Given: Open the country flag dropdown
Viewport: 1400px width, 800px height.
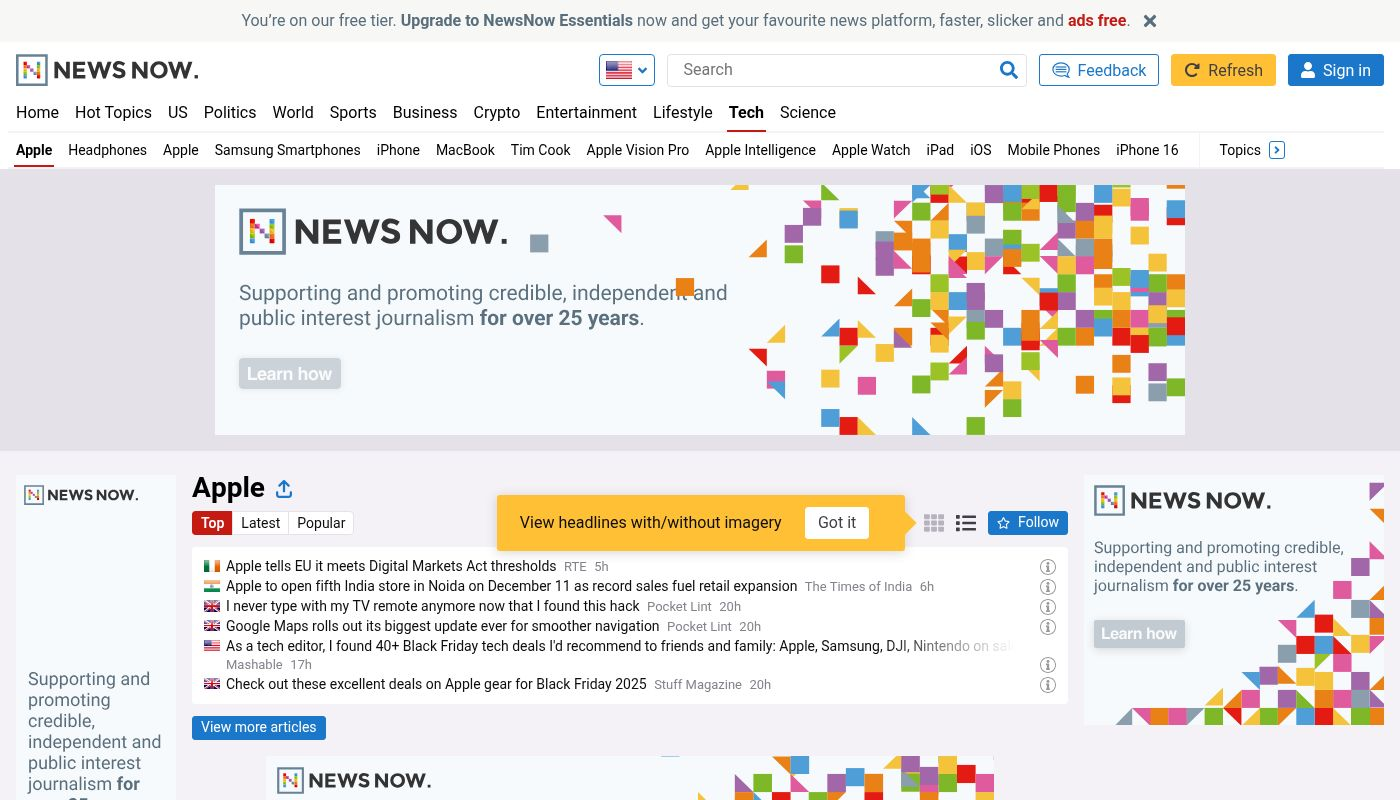Looking at the screenshot, I should (x=627, y=70).
